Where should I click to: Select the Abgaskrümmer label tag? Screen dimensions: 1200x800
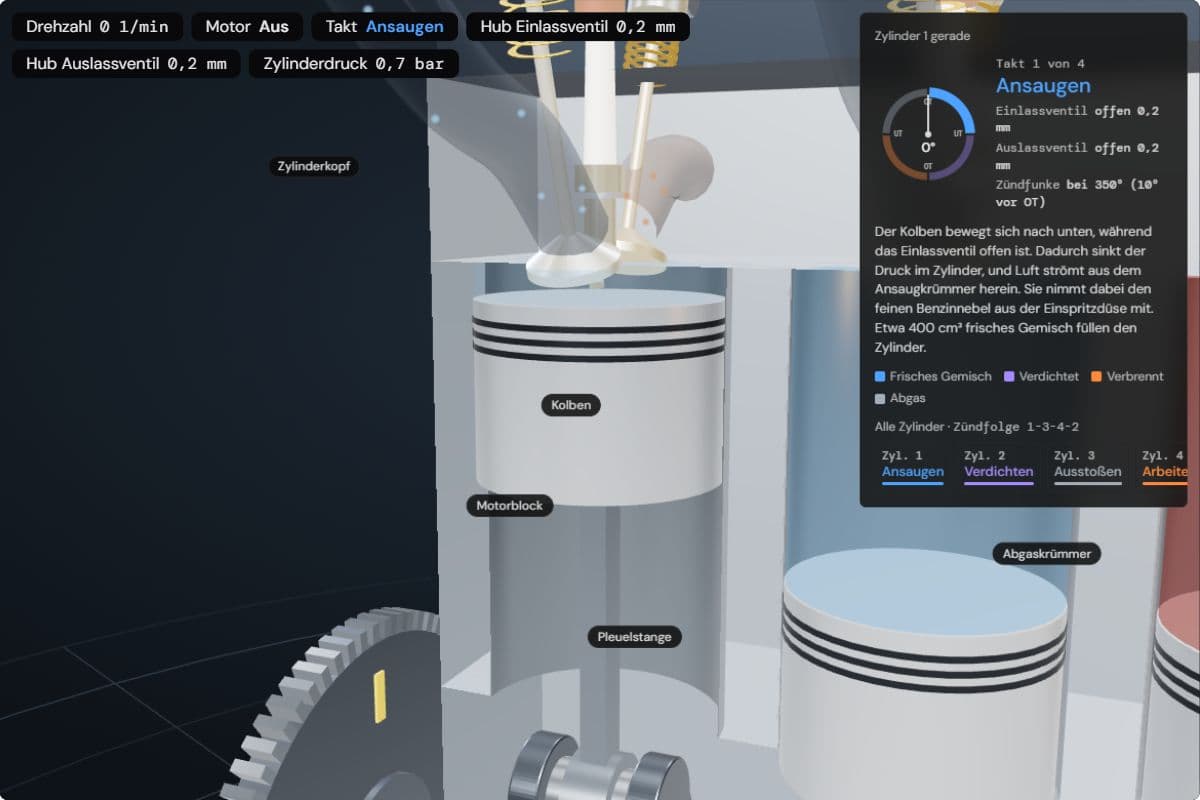point(1046,553)
